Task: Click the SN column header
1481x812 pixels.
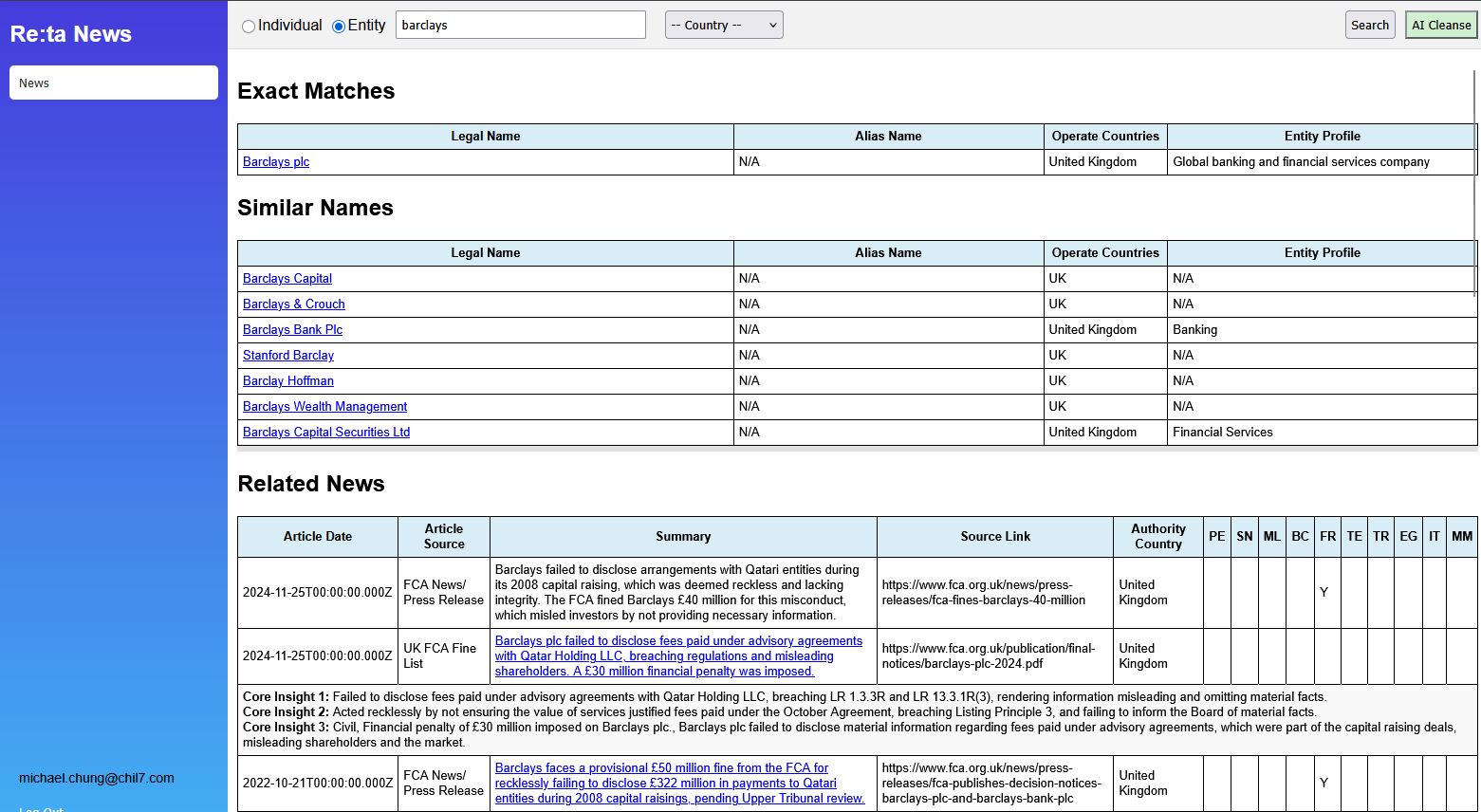Action: 1245,537
